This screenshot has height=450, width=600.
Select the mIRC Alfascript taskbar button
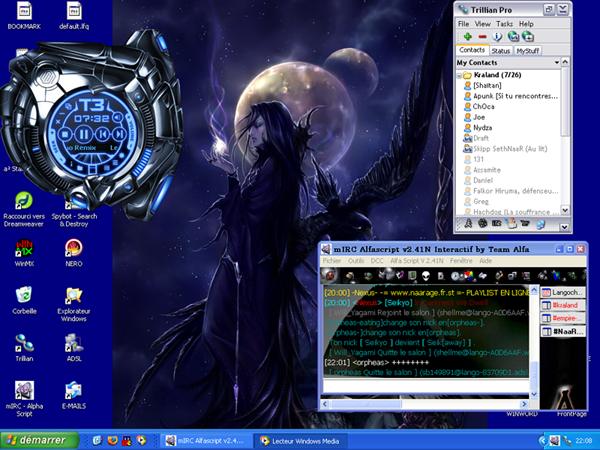click(x=206, y=441)
